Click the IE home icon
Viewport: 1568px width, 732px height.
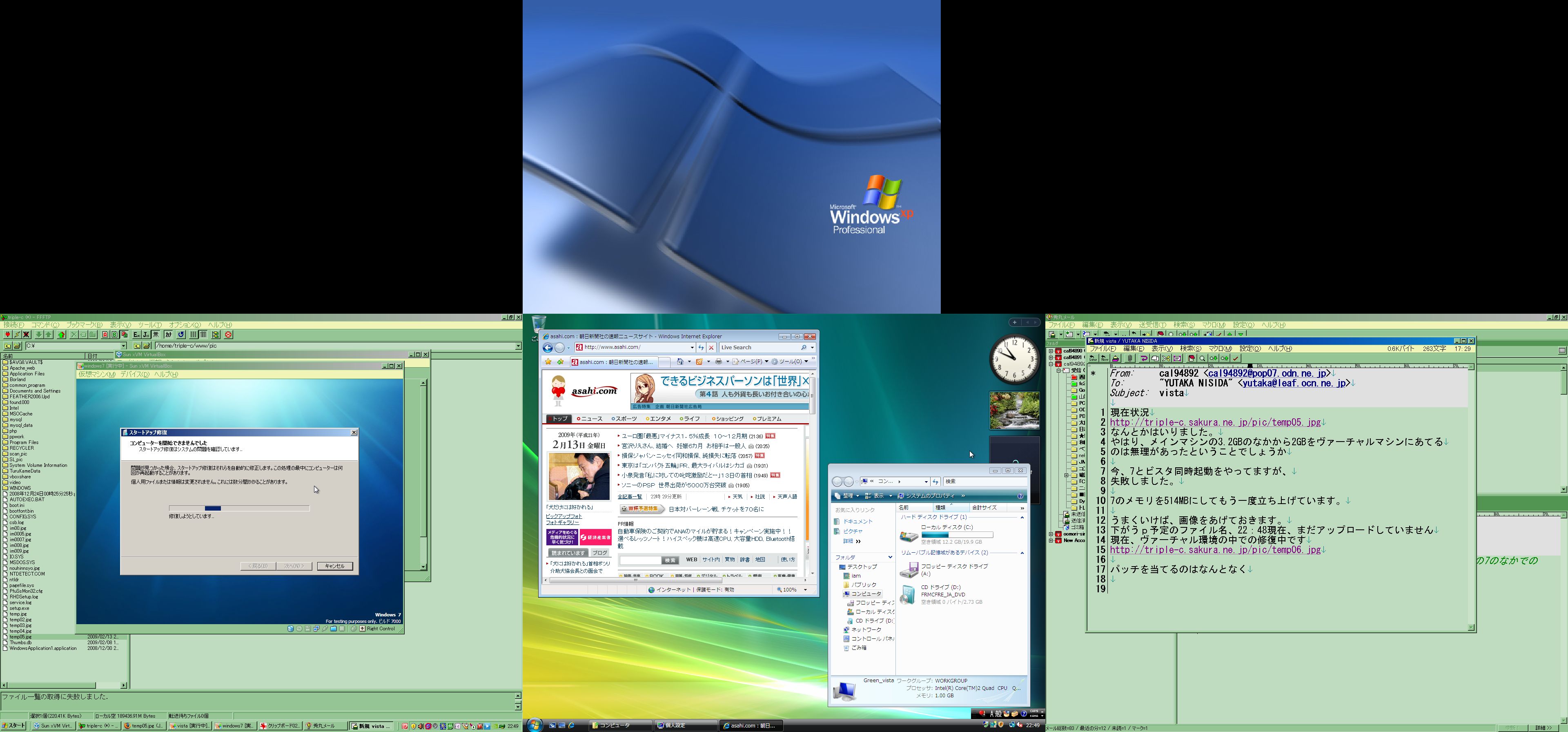pyautogui.click(x=681, y=362)
